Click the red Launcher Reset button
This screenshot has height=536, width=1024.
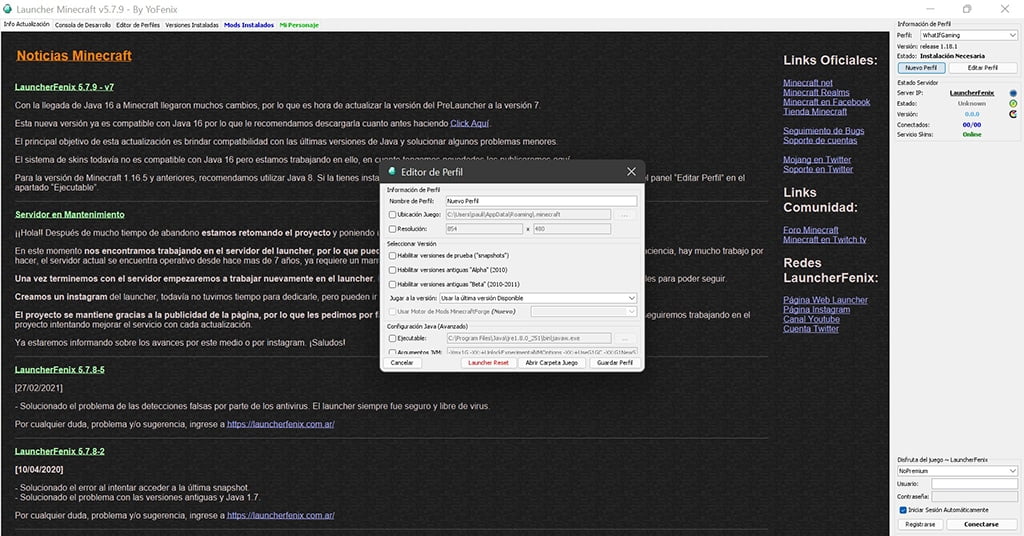(x=488, y=363)
